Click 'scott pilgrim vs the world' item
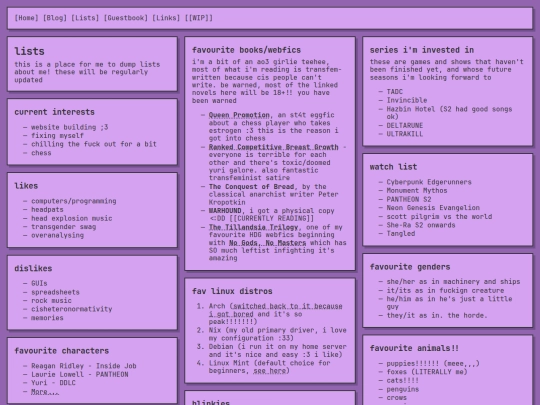This screenshot has width=540, height=405. click(439, 217)
